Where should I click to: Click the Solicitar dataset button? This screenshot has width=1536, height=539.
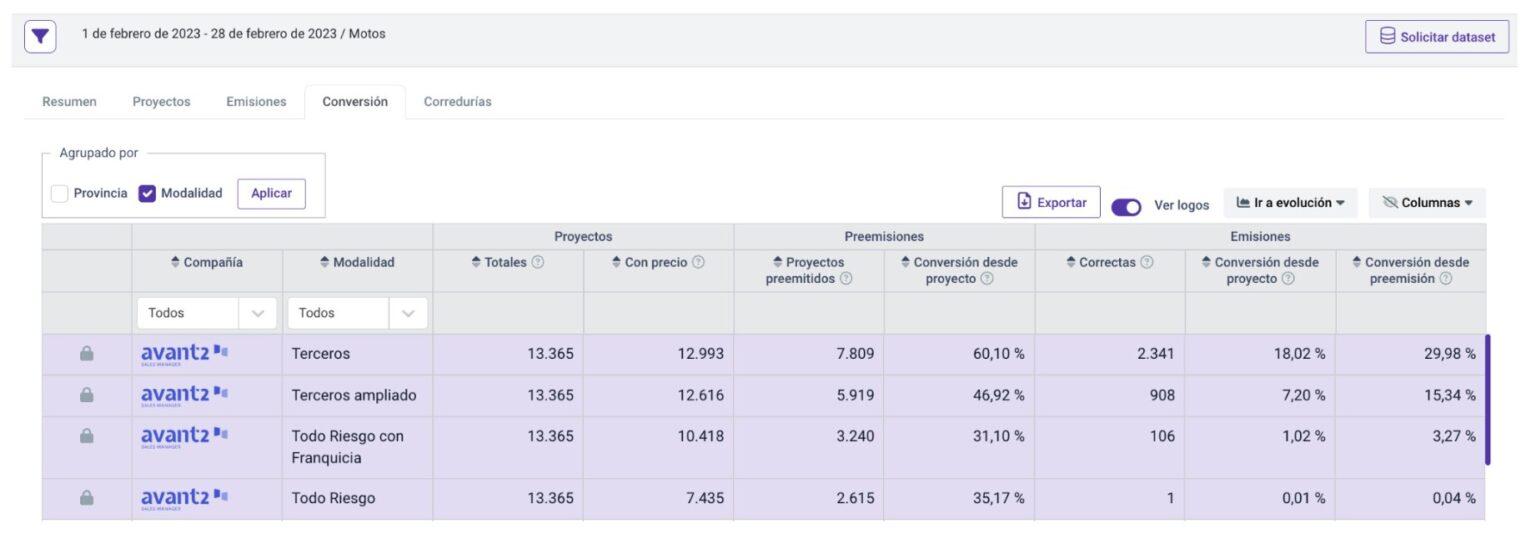[1437, 37]
